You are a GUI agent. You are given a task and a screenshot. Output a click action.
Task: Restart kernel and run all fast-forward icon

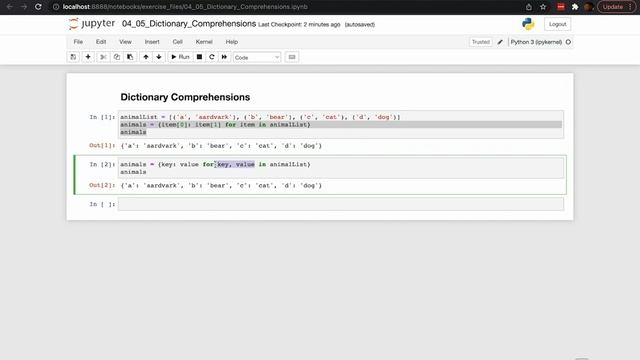tap(224, 57)
